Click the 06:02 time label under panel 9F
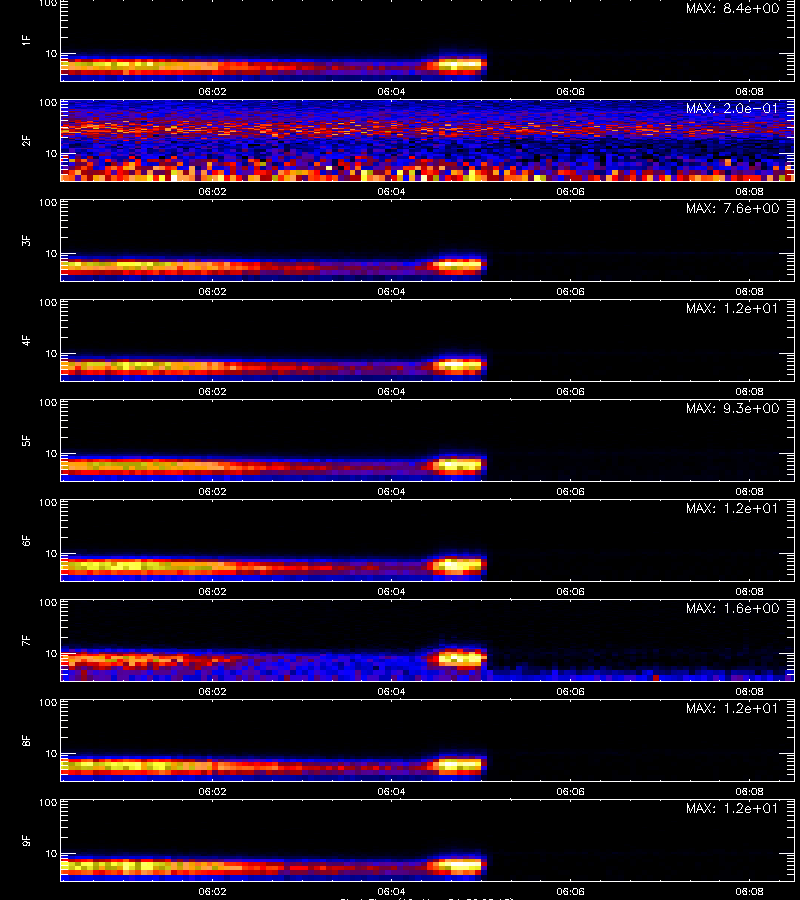The height and width of the screenshot is (900, 800). [212, 891]
